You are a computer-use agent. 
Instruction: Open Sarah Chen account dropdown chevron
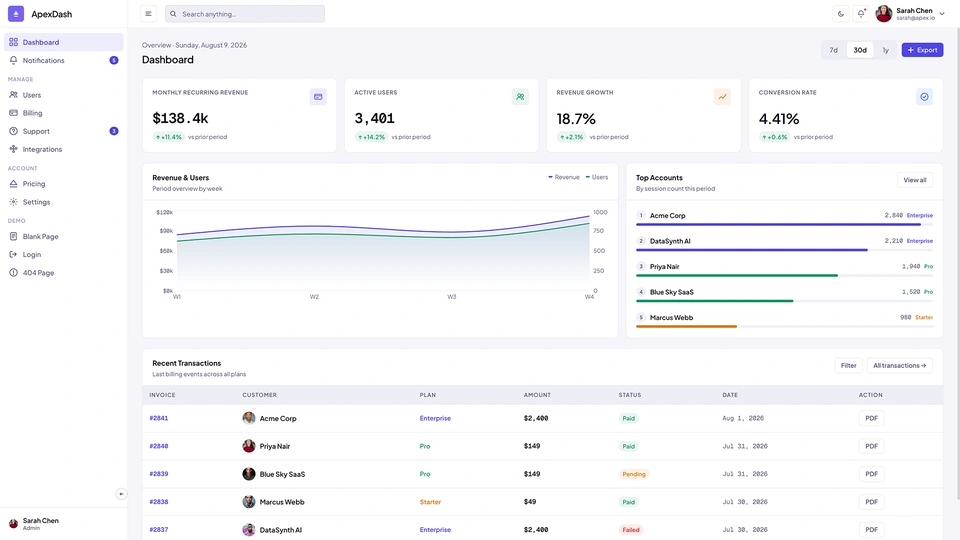point(942,13)
